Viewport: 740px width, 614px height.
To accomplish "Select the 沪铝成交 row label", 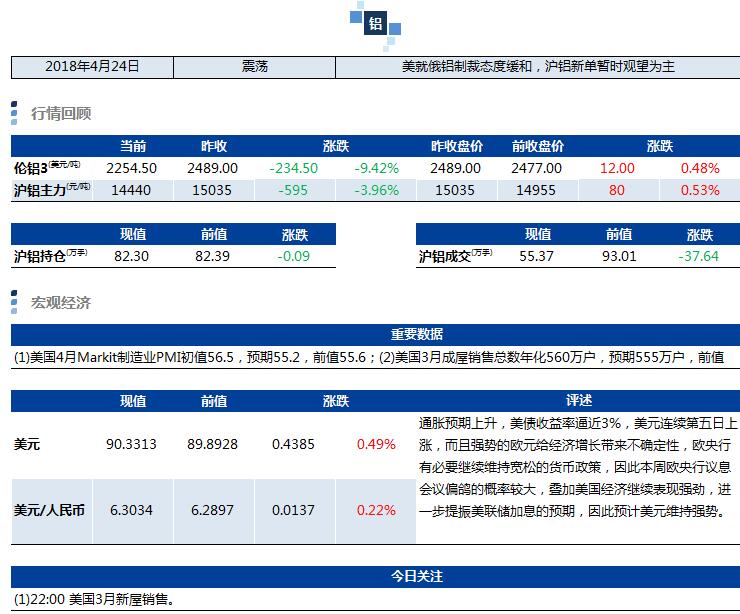I will coord(455,256).
